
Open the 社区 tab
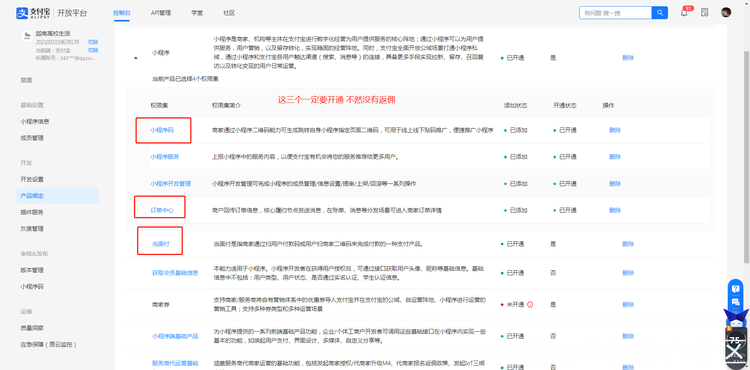tap(229, 13)
